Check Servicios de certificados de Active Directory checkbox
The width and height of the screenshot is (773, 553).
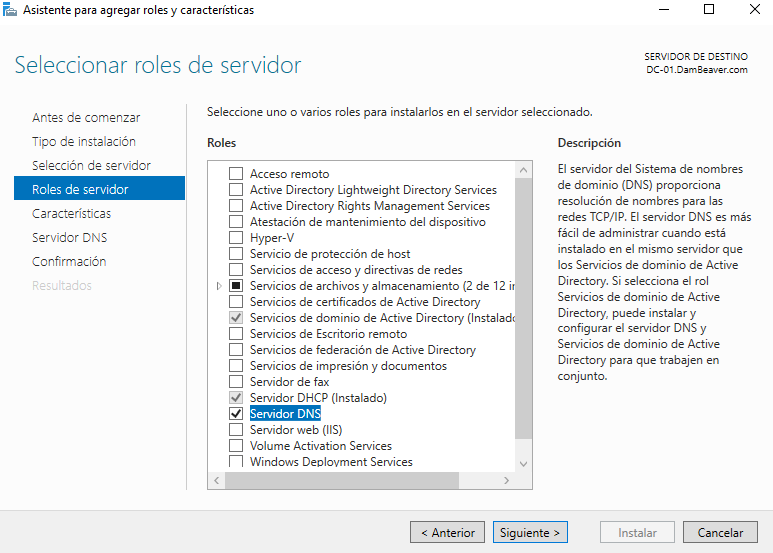click(x=236, y=302)
